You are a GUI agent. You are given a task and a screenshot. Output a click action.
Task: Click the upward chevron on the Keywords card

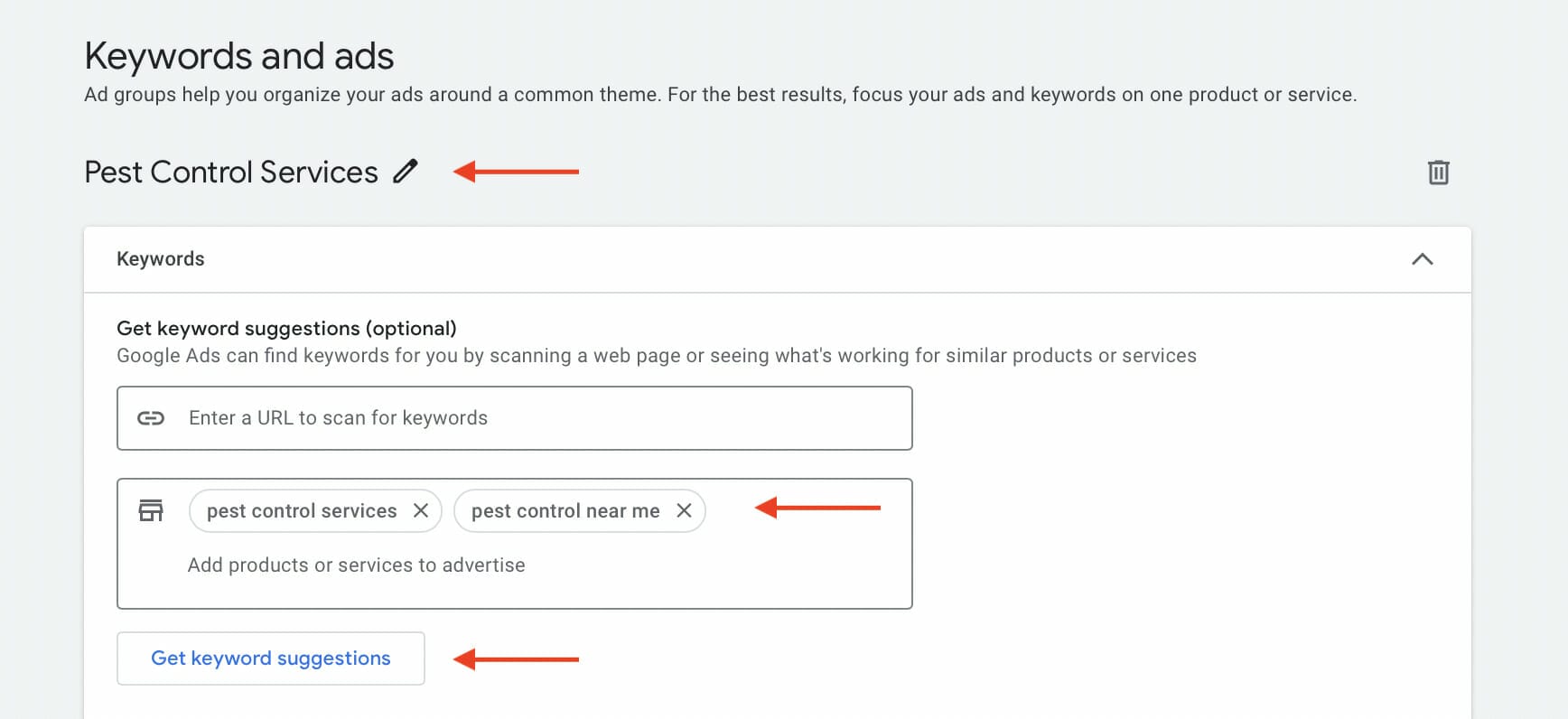(1423, 259)
